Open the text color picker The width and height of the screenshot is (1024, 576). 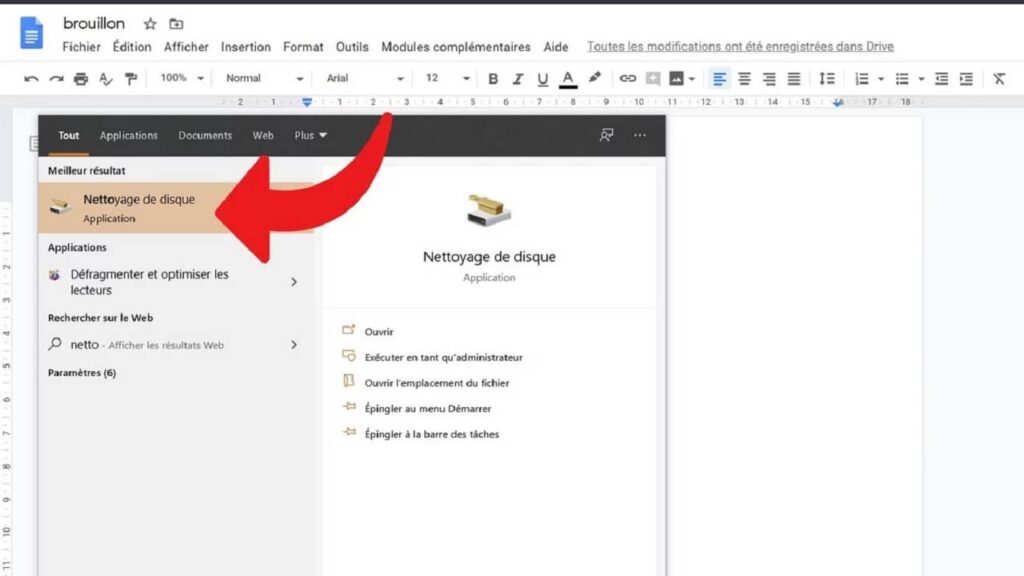pos(568,79)
